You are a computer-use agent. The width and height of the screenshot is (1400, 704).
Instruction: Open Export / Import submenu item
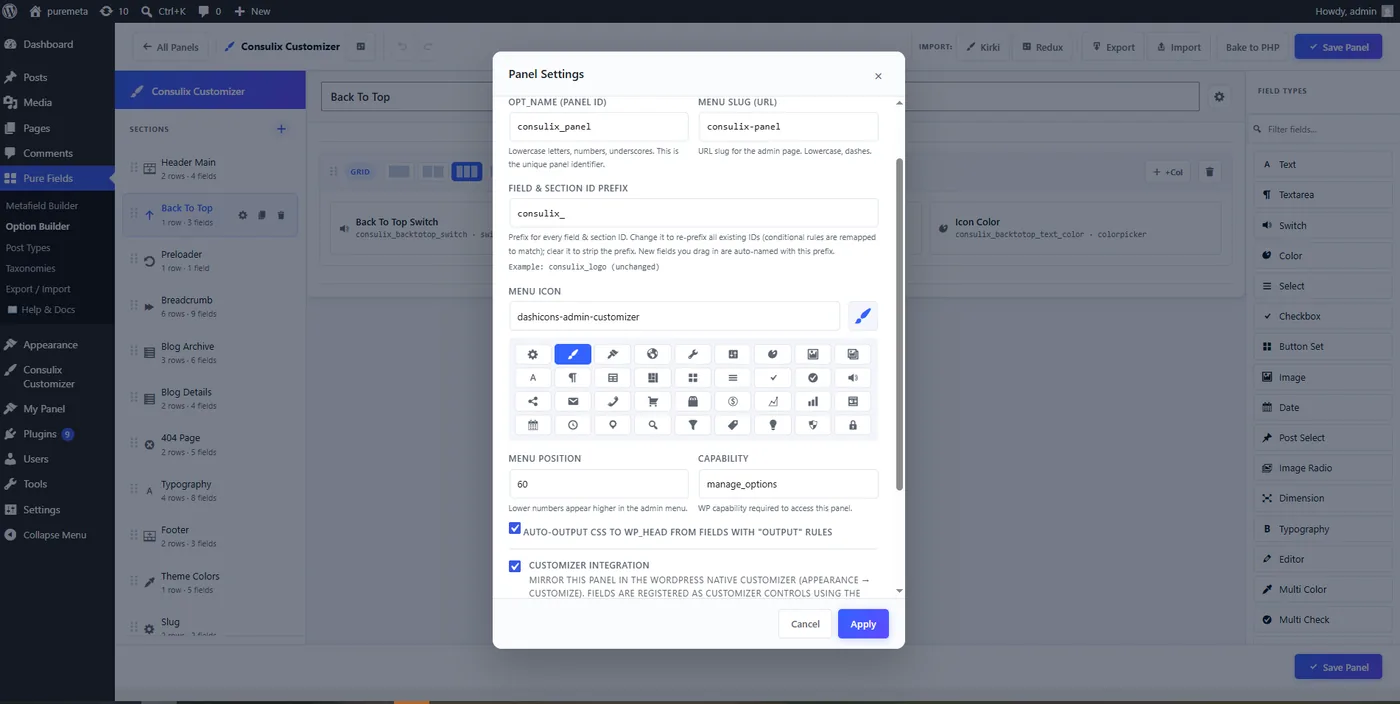tap(38, 289)
